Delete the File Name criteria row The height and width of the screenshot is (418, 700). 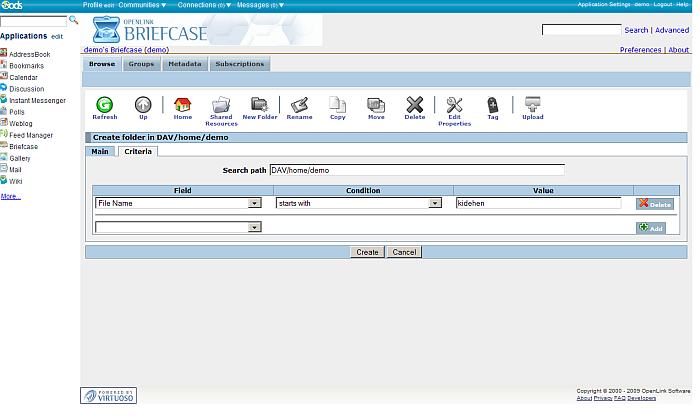(x=655, y=204)
